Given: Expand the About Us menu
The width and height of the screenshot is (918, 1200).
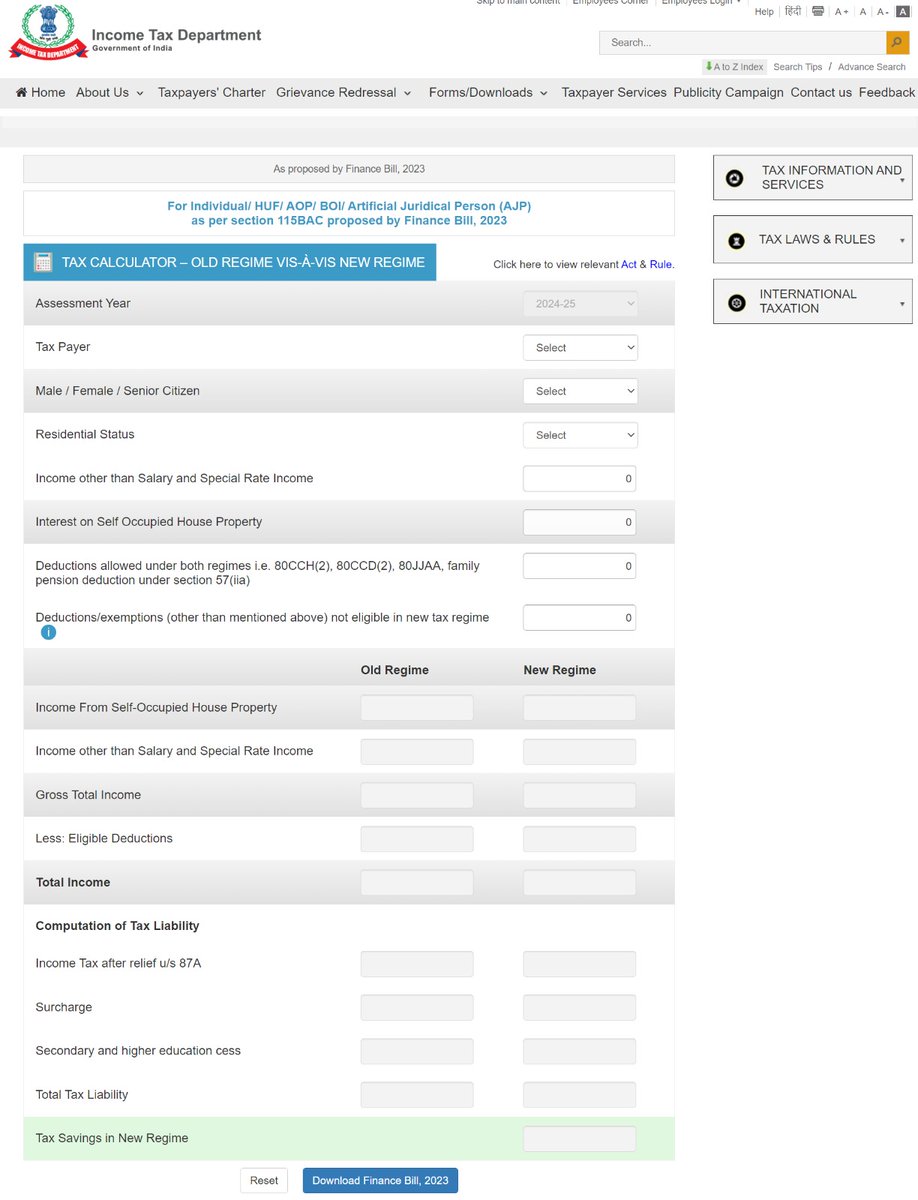Looking at the screenshot, I should pos(110,92).
